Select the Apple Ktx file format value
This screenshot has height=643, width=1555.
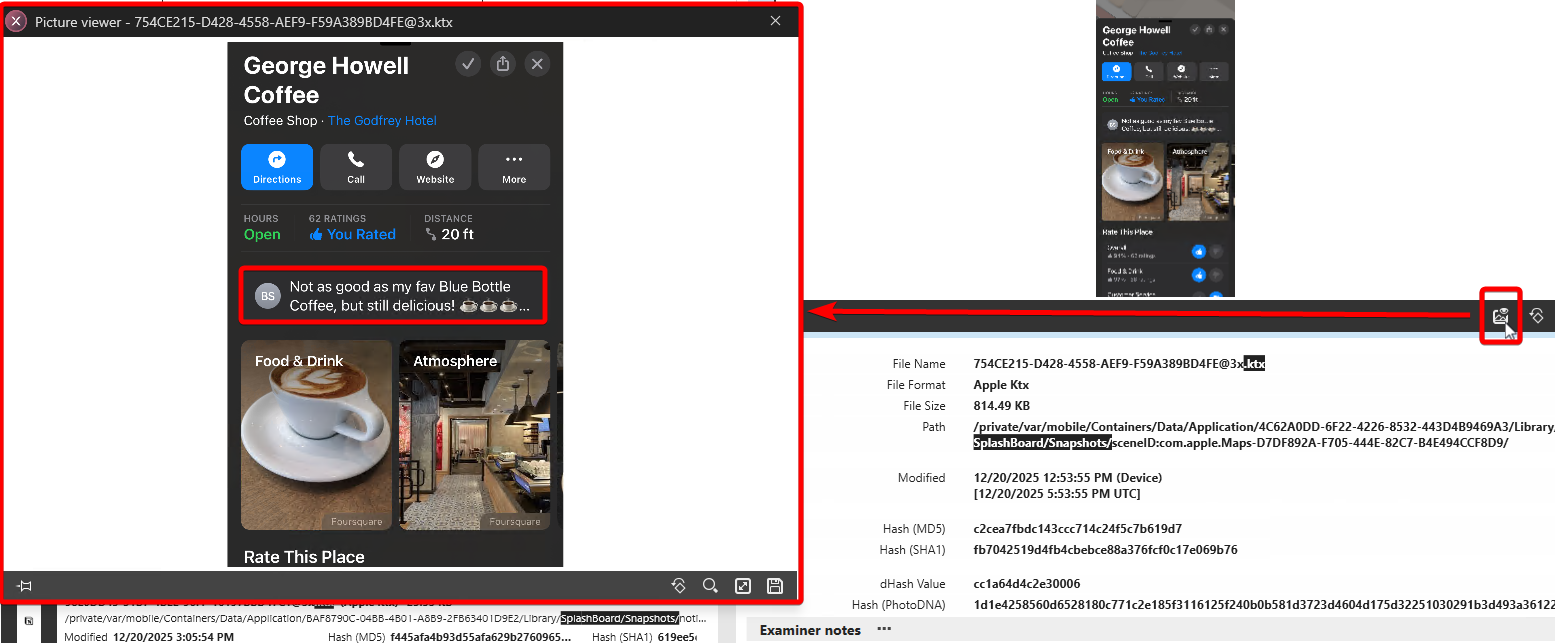1001,385
